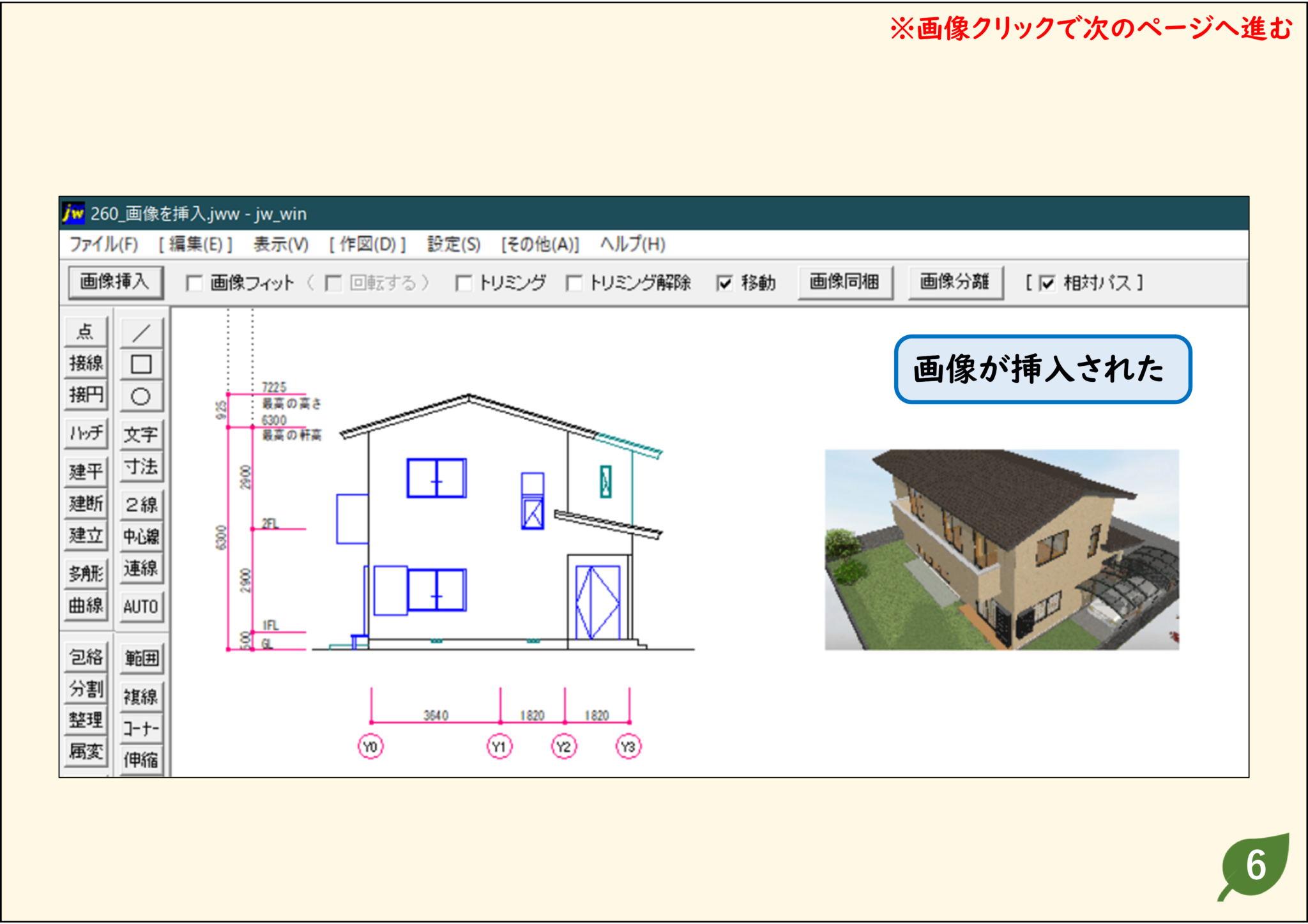Image resolution: width=1308 pixels, height=924 pixels.
Task: Select the 文字 (text) tool
Action: coord(141,435)
